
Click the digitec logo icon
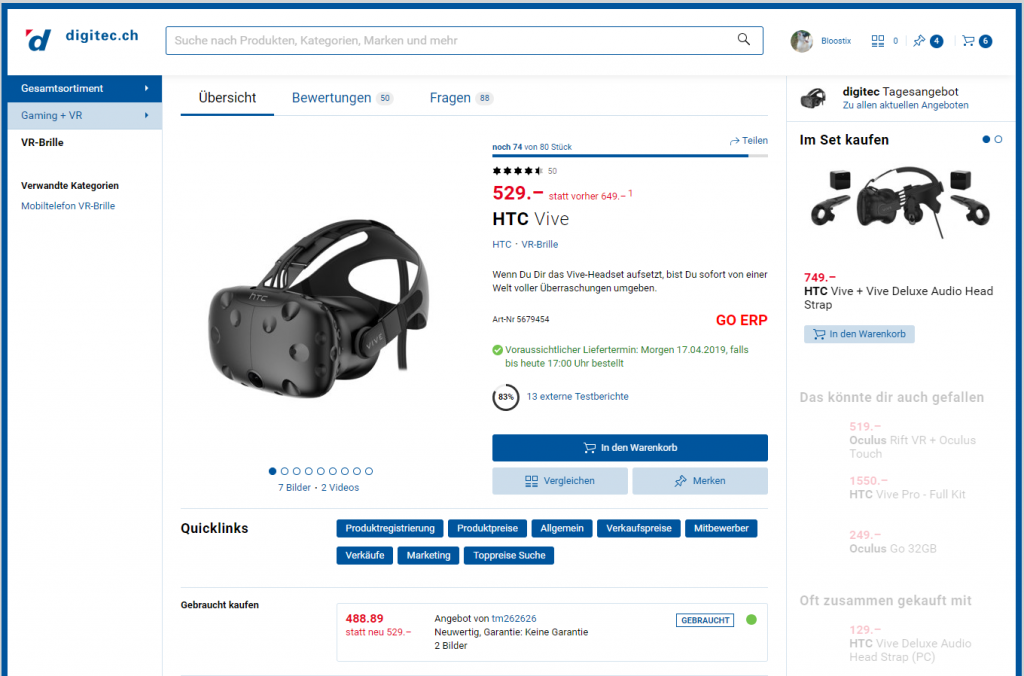[x=39, y=39]
